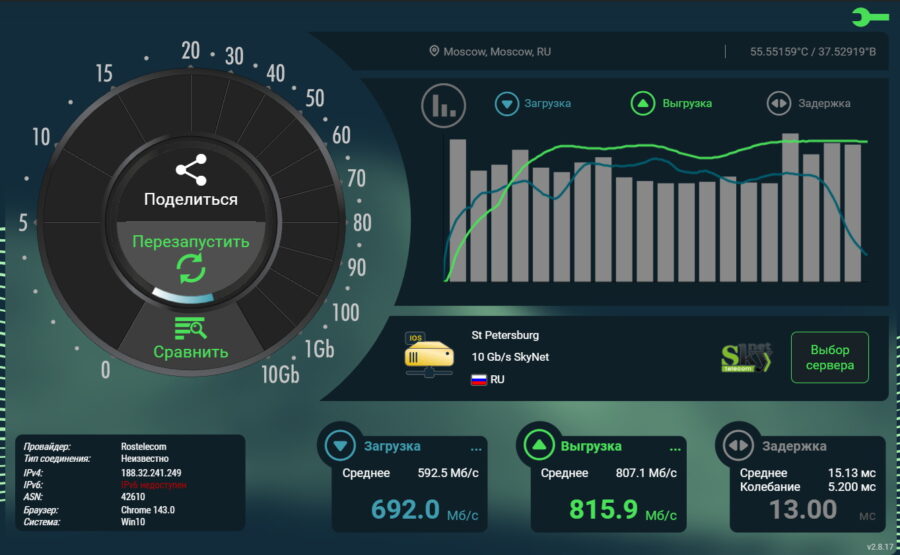The height and width of the screenshot is (555, 900).
Task: Expand the download panel's three-dot menu
Action: (x=476, y=448)
